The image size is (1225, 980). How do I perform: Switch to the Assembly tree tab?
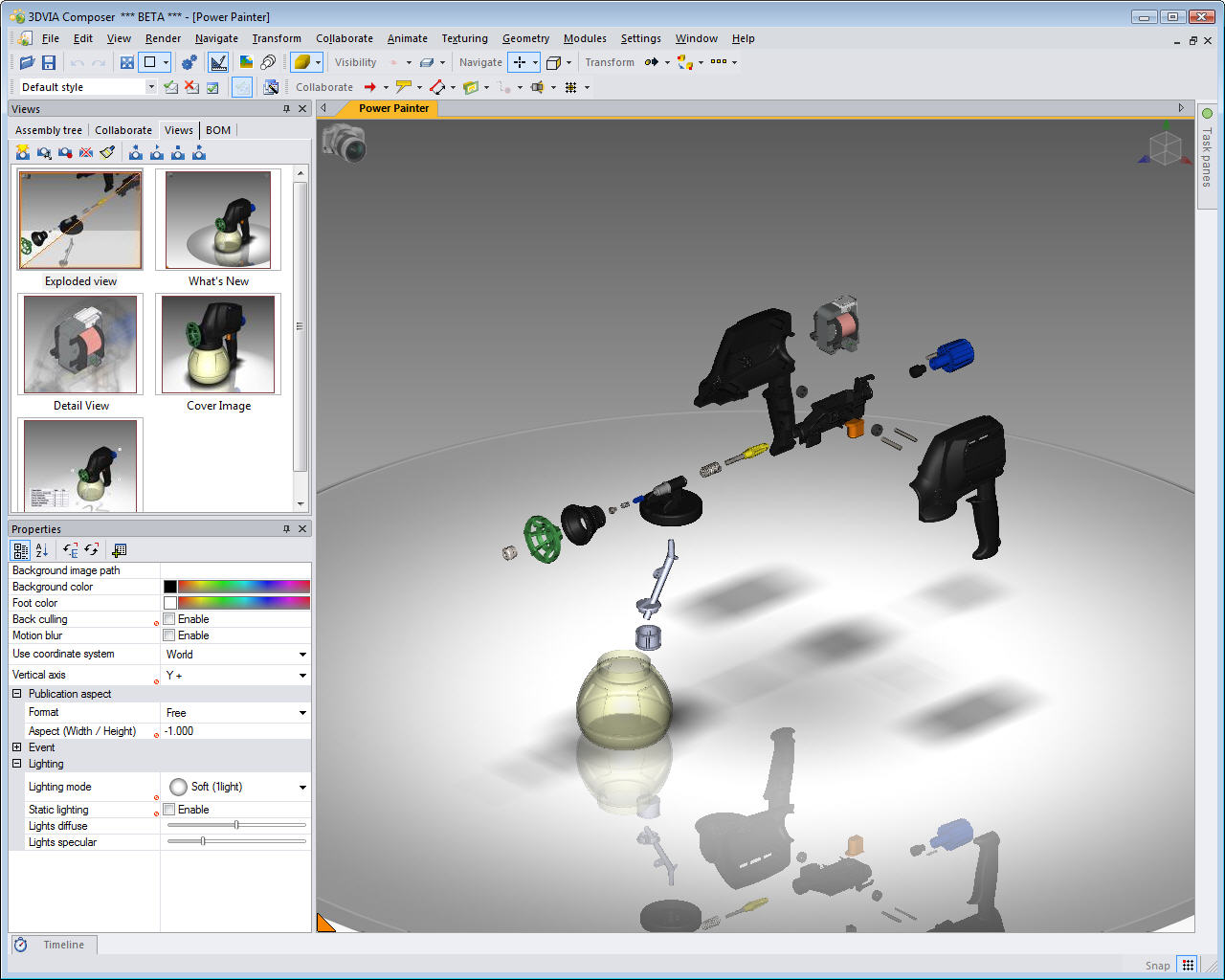pos(49,130)
